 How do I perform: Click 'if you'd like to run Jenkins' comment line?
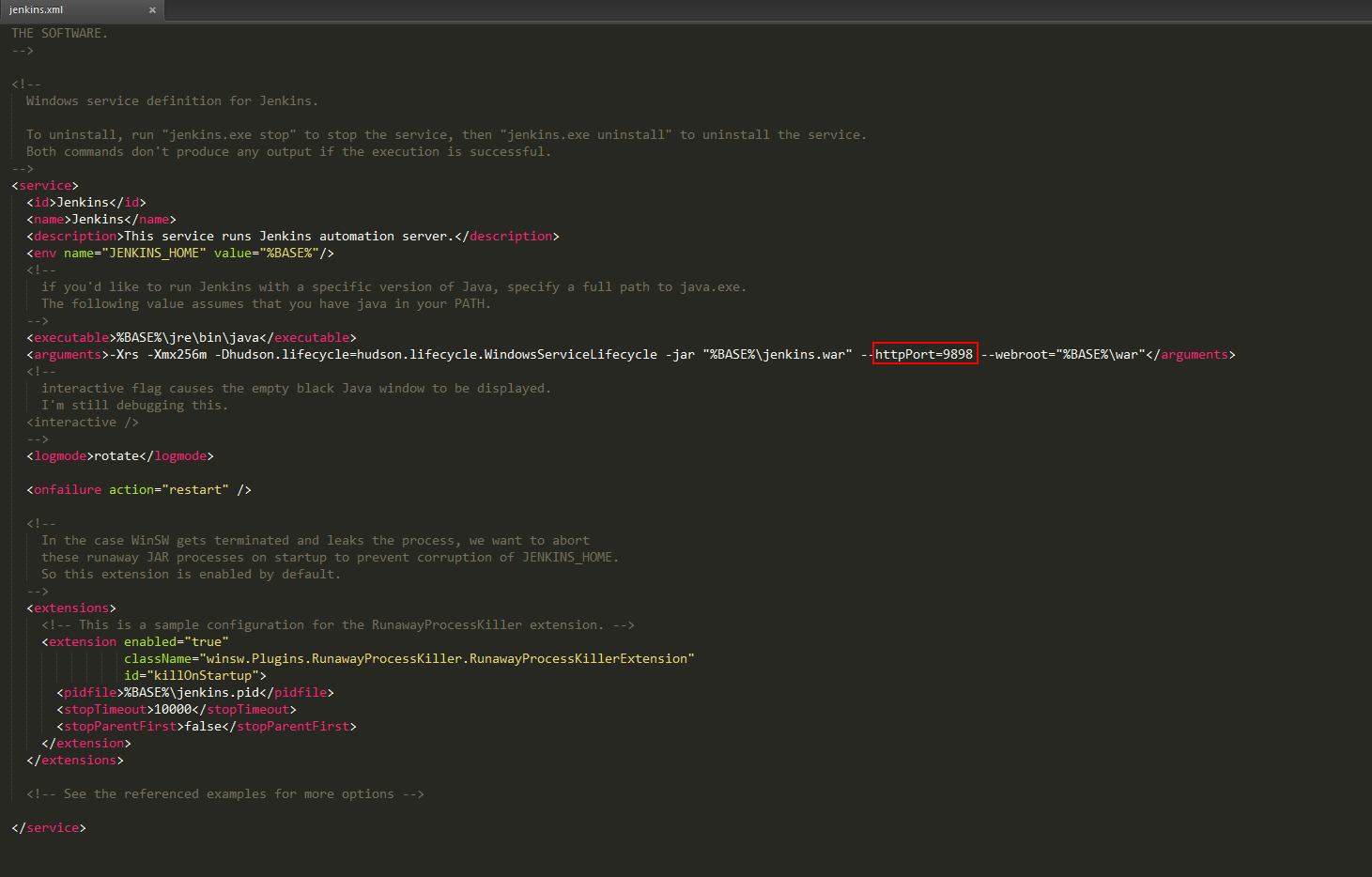[x=394, y=286]
